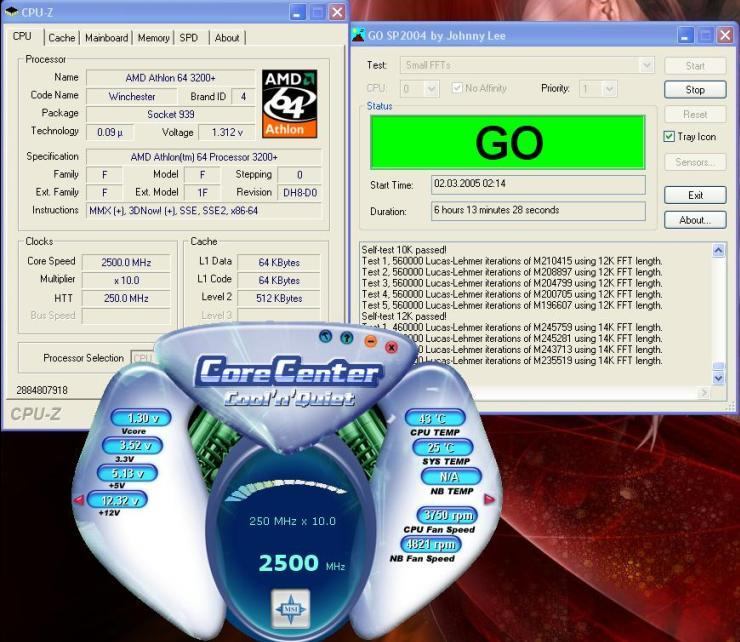Click the SP2004 title bar app icon
Image resolution: width=740 pixels, height=642 pixels.
tap(359, 35)
